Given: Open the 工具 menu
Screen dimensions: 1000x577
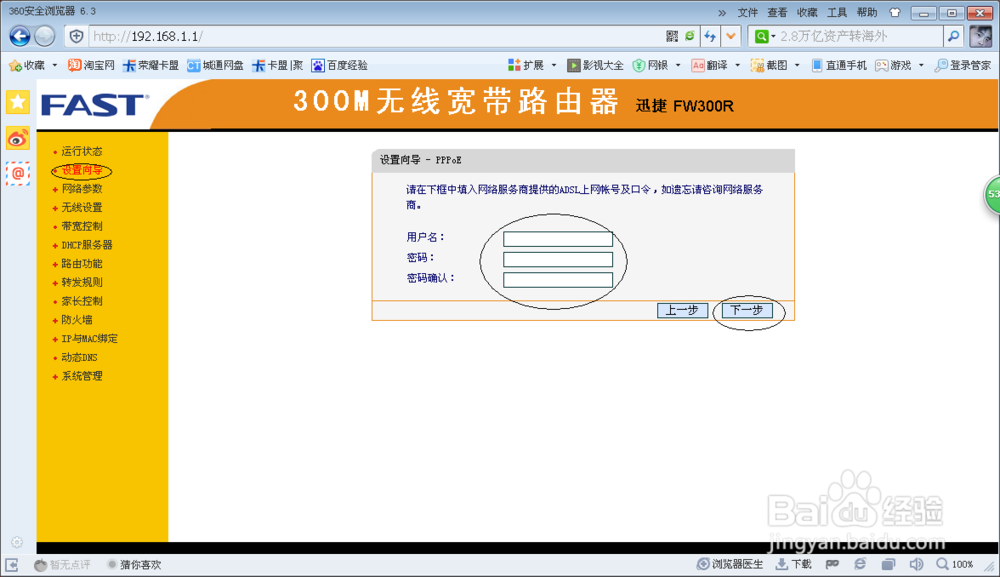Looking at the screenshot, I should tap(837, 12).
